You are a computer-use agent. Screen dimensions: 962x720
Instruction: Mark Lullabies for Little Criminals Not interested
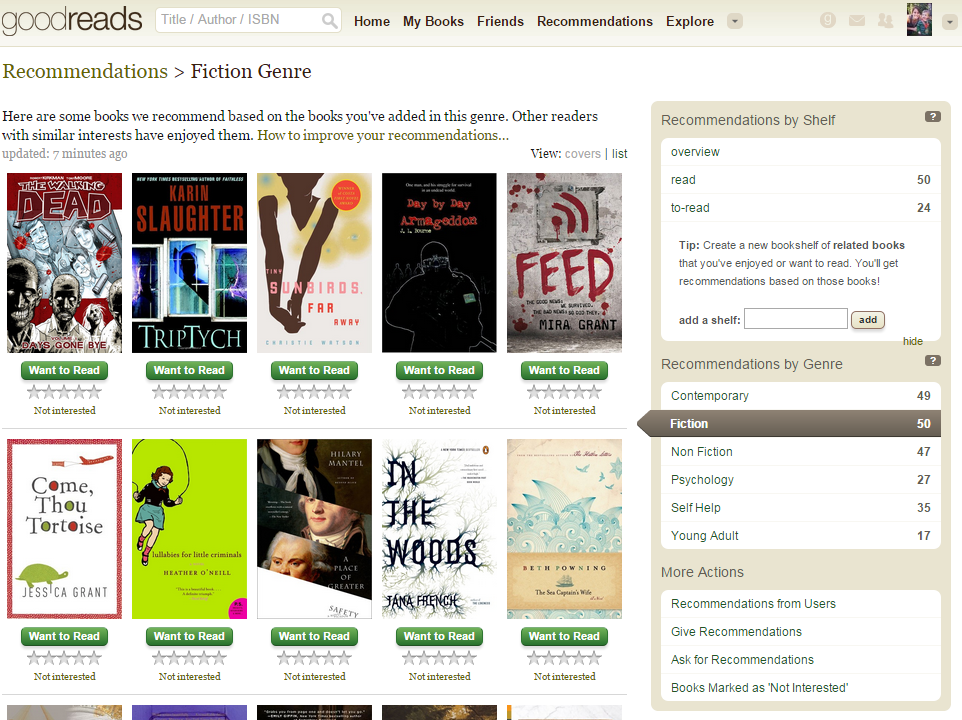click(190, 676)
